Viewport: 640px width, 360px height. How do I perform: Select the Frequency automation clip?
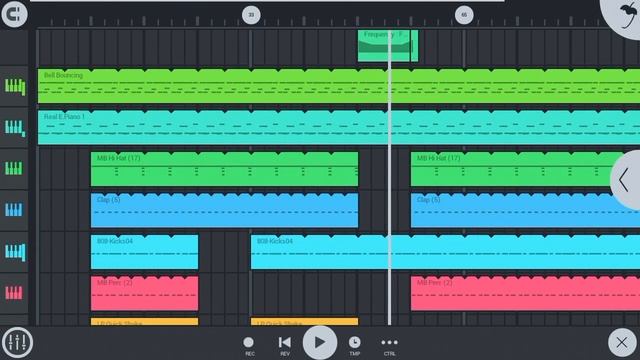point(388,46)
